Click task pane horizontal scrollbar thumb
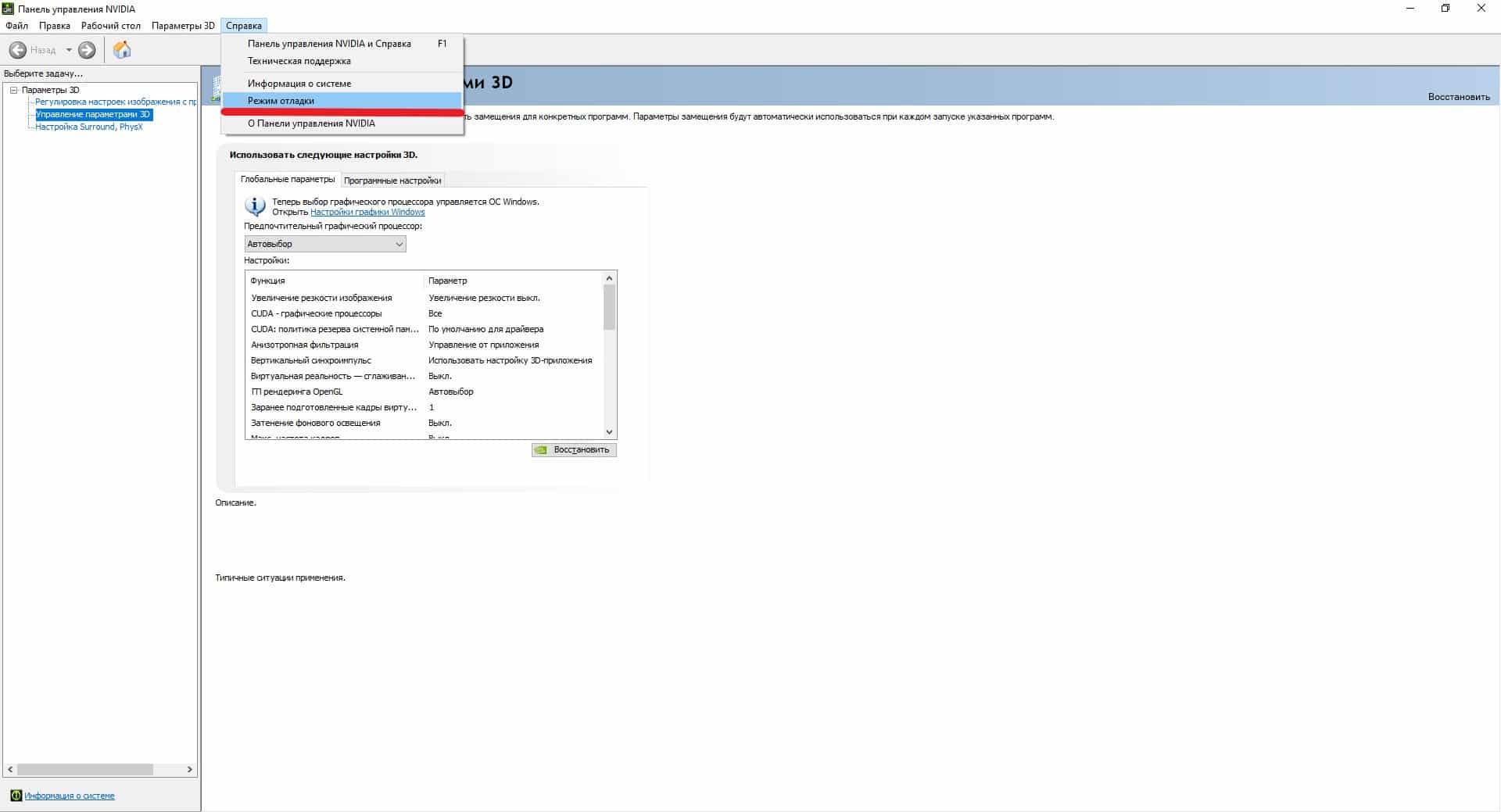This screenshot has width=1501, height=812. (x=85, y=770)
